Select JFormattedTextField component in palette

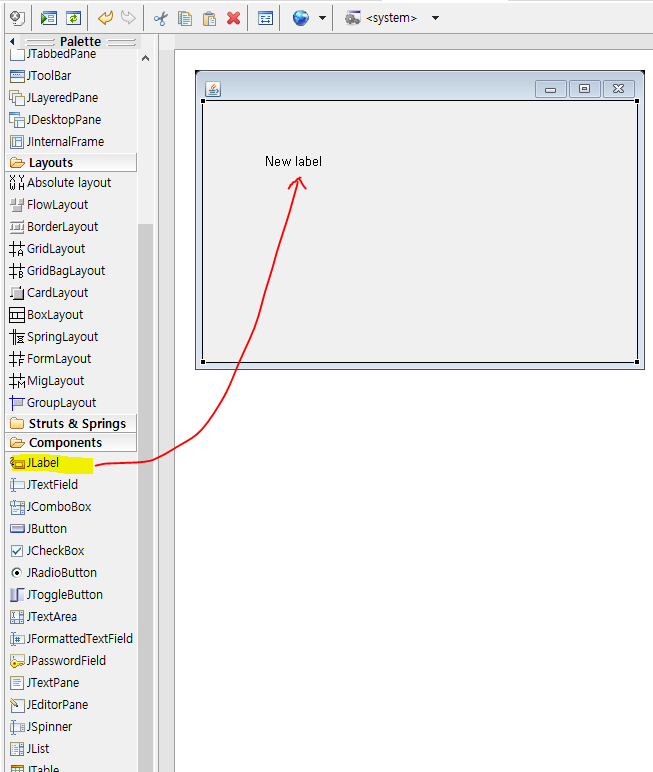71,639
